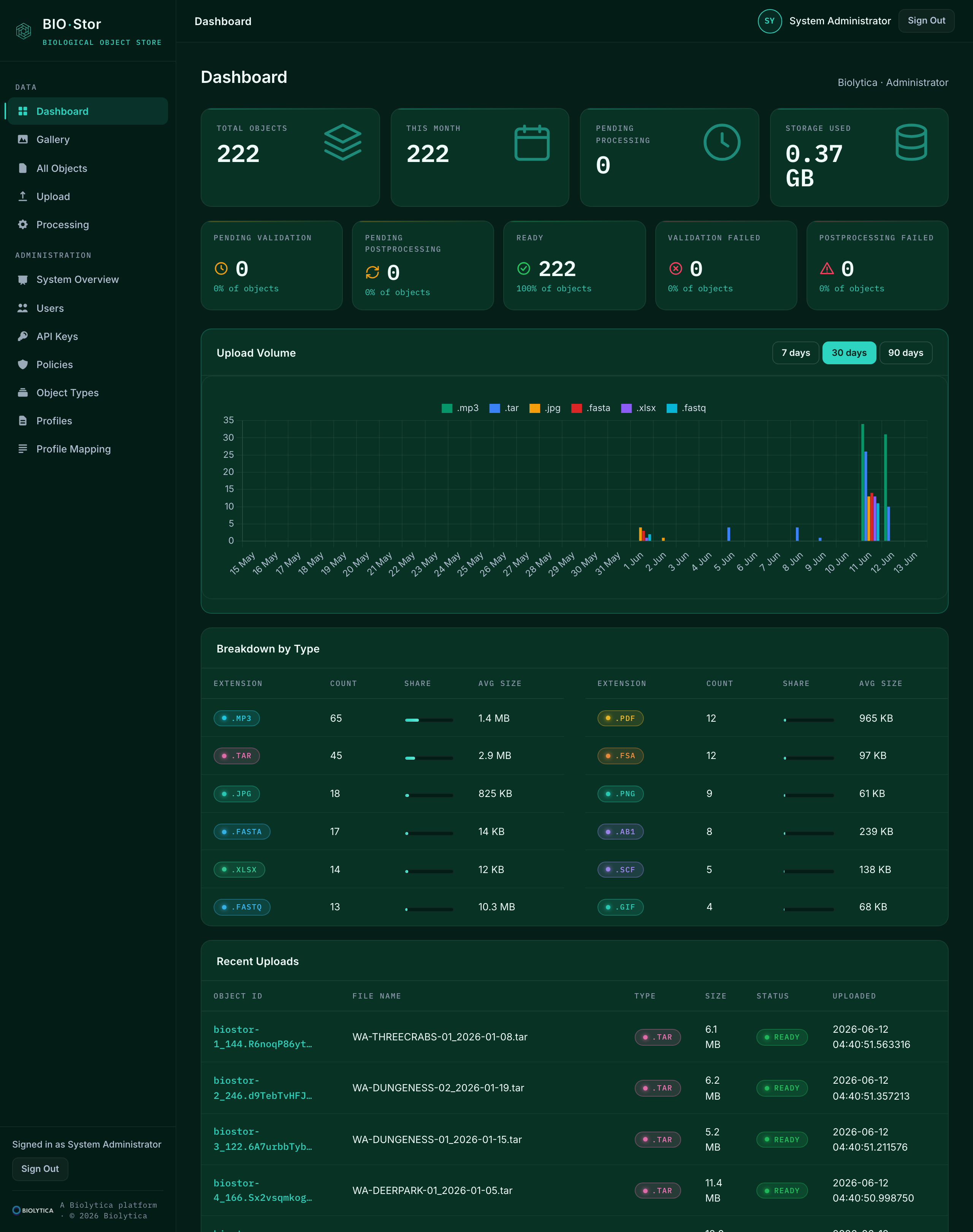
Task: Click the .PDF extension badge
Action: (x=620, y=719)
